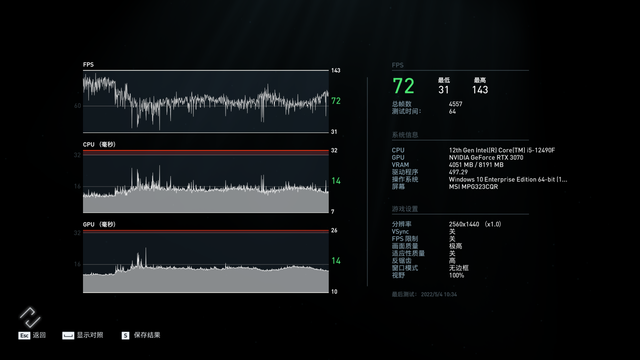The image size is (640, 360).
Task: Choose 保存结果 to save results
Action: 147,335
